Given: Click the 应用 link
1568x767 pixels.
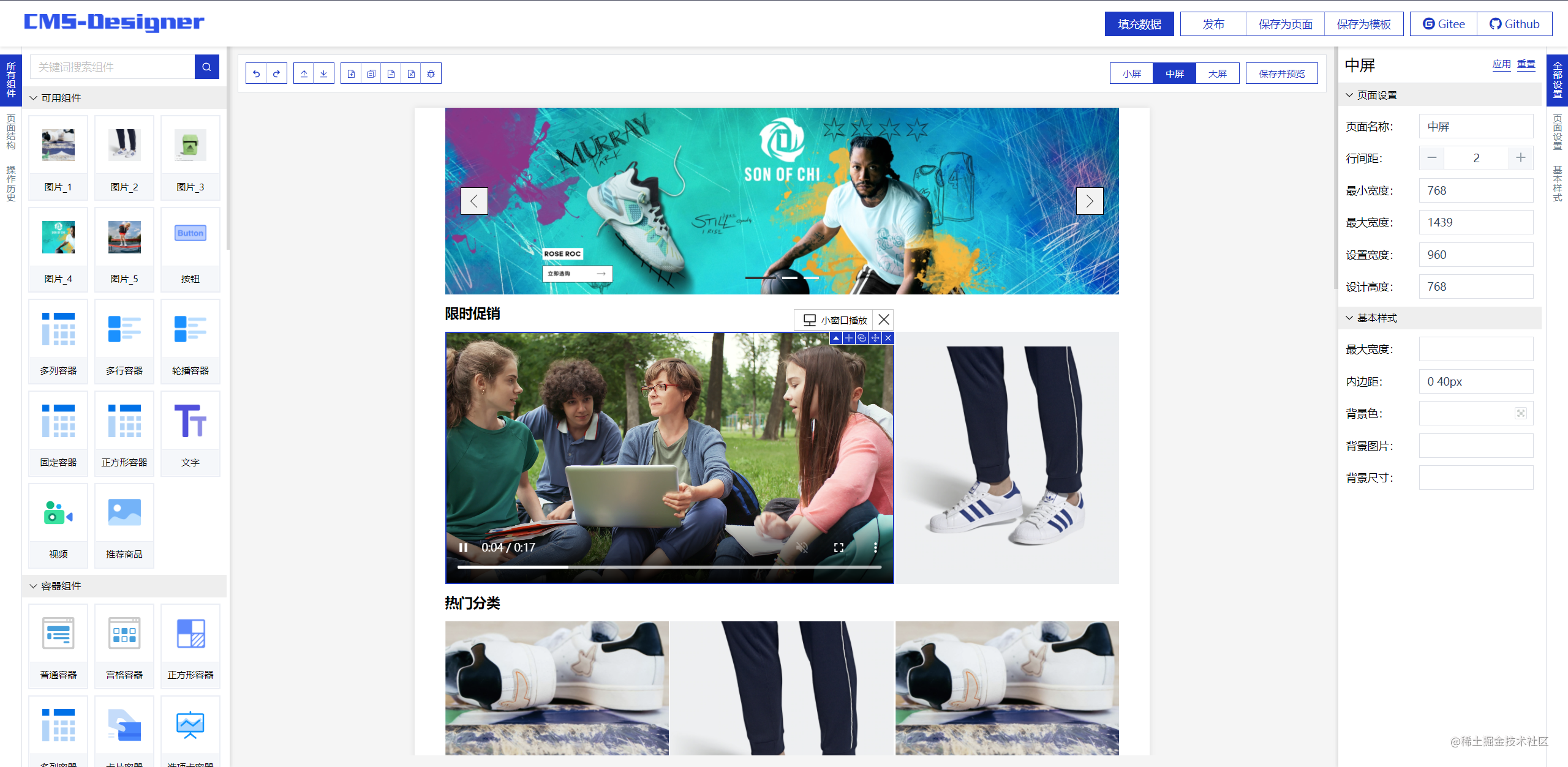Looking at the screenshot, I should [1501, 64].
